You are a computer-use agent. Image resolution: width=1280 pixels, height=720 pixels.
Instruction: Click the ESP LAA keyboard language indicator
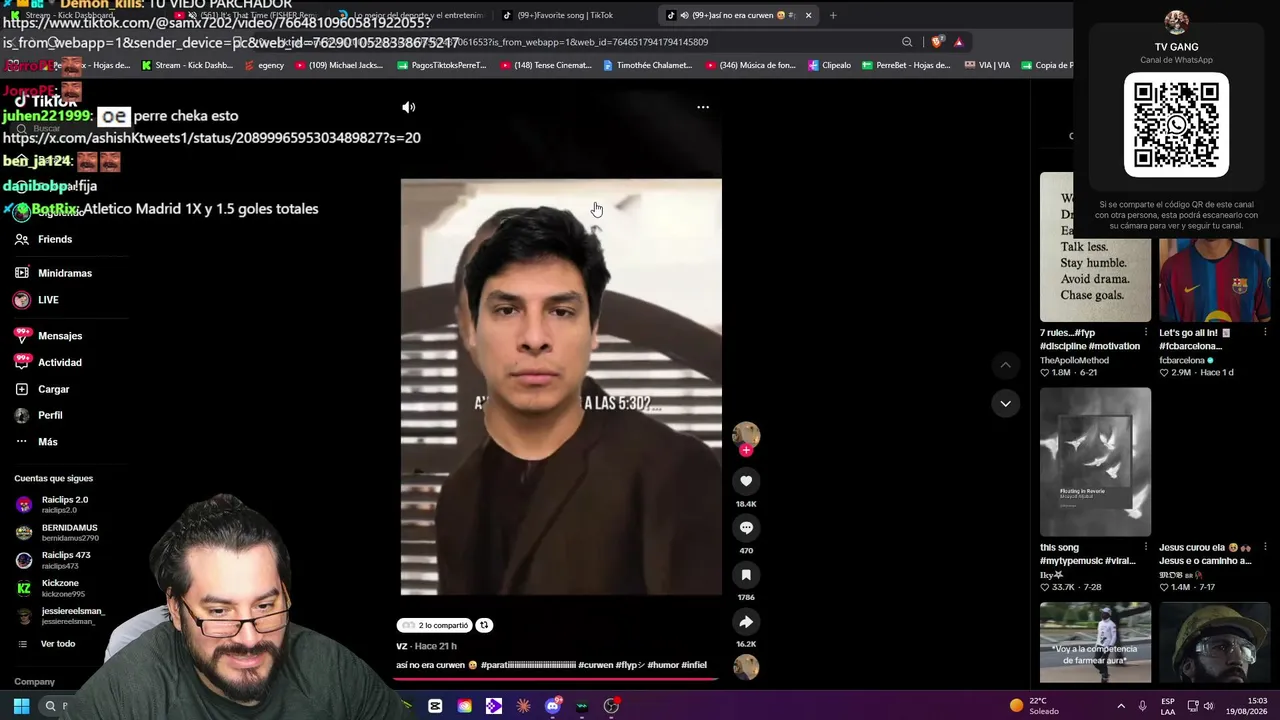(1168, 706)
